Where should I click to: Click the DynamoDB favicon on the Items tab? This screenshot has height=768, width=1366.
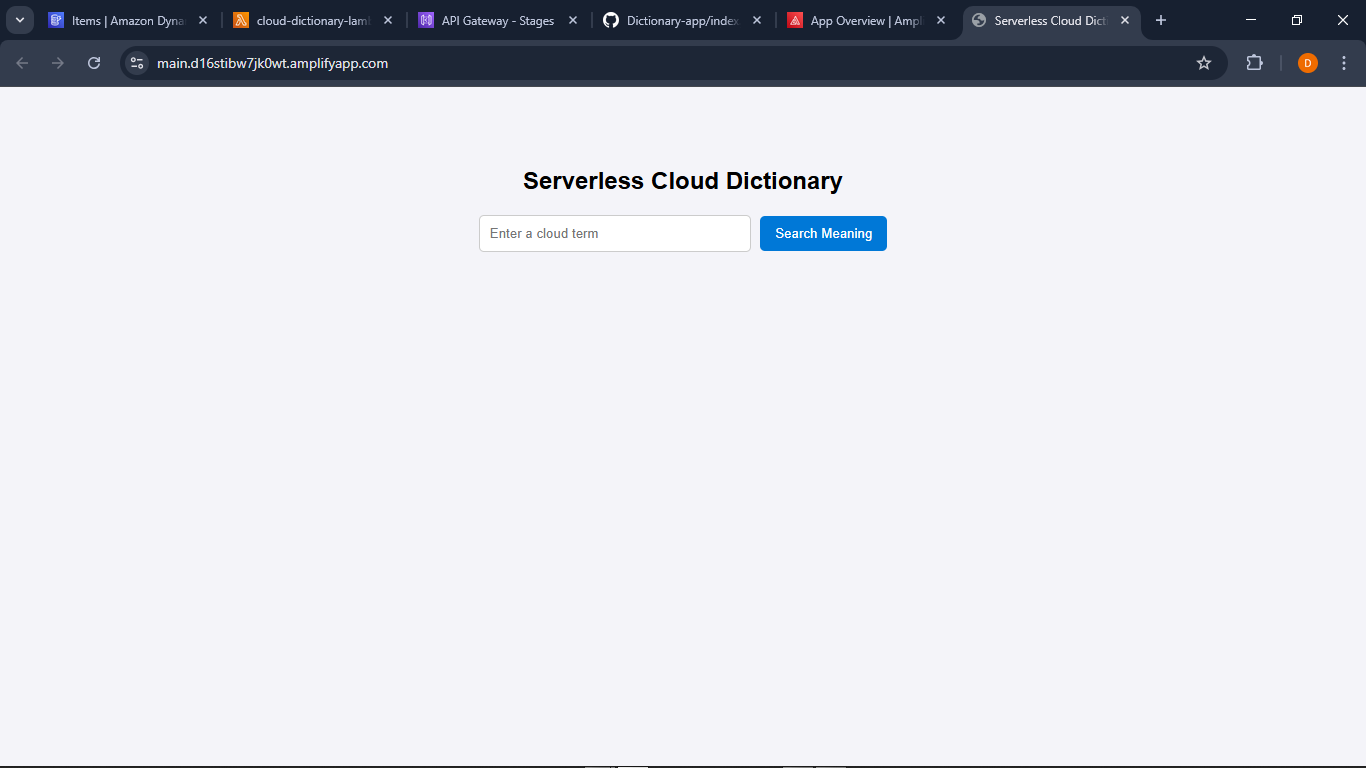[56, 20]
